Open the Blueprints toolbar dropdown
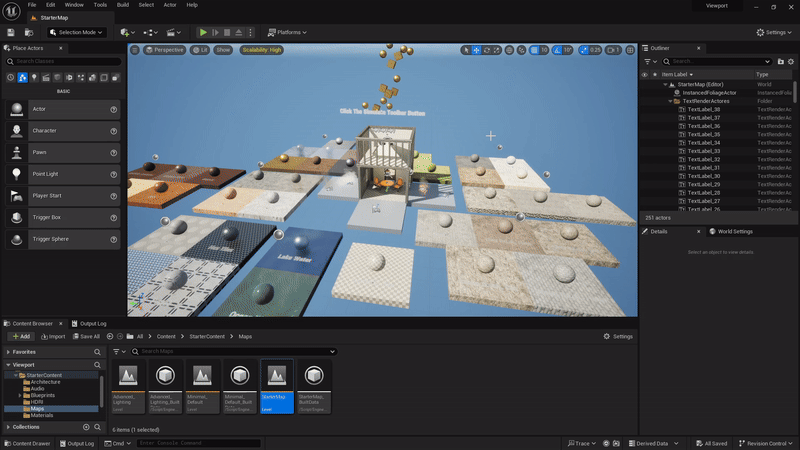Image resolution: width=800 pixels, height=450 pixels. click(x=151, y=32)
